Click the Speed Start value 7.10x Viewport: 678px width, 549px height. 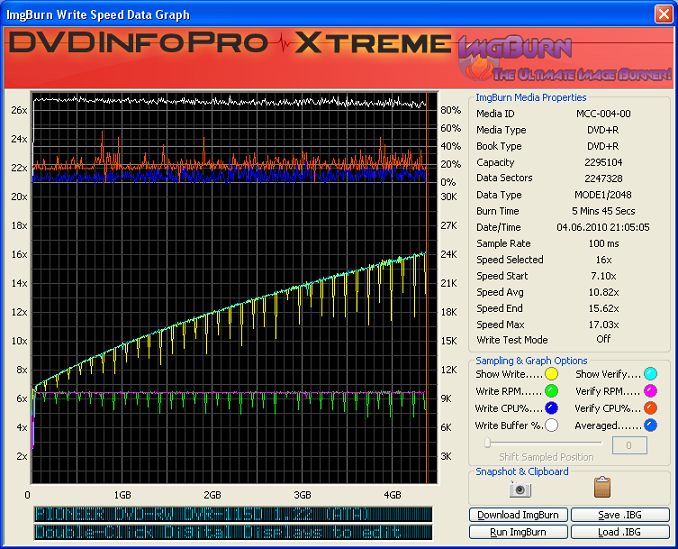point(604,276)
